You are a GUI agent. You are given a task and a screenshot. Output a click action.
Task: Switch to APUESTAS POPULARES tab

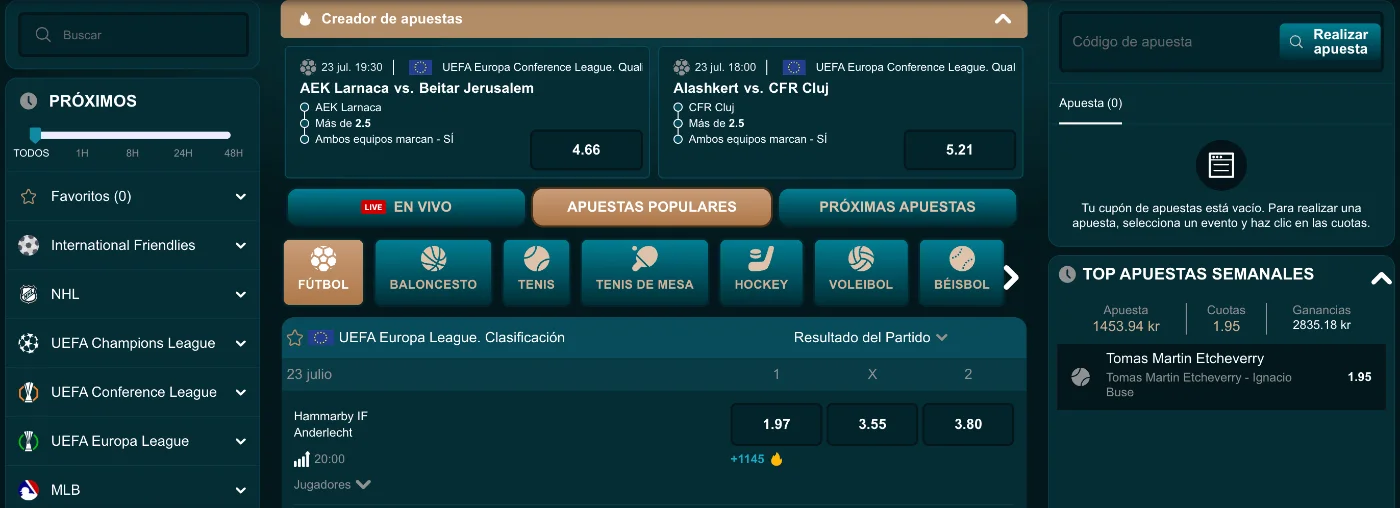coord(652,207)
